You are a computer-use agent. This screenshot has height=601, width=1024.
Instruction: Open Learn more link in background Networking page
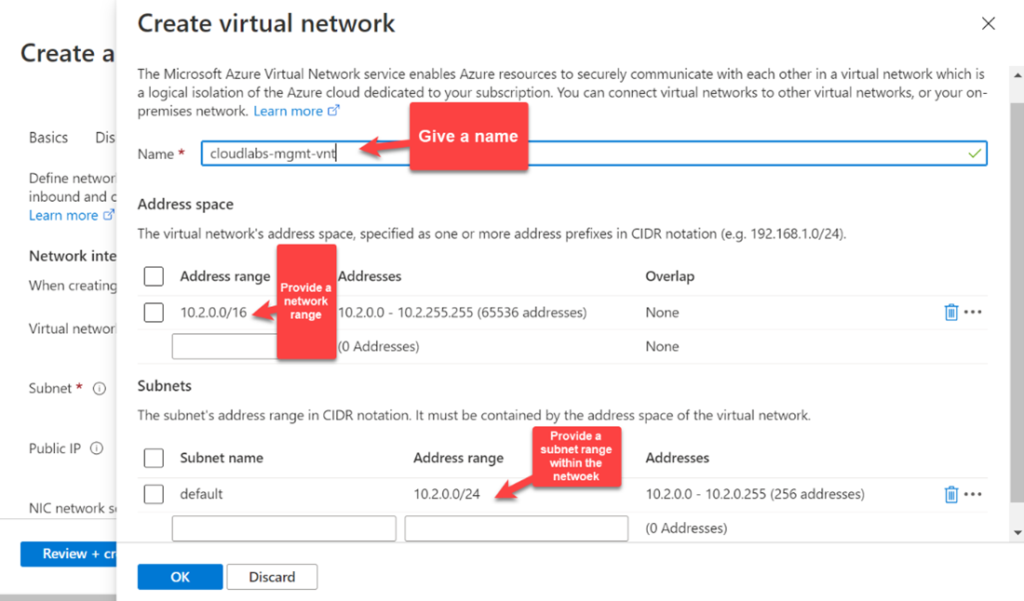point(71,215)
